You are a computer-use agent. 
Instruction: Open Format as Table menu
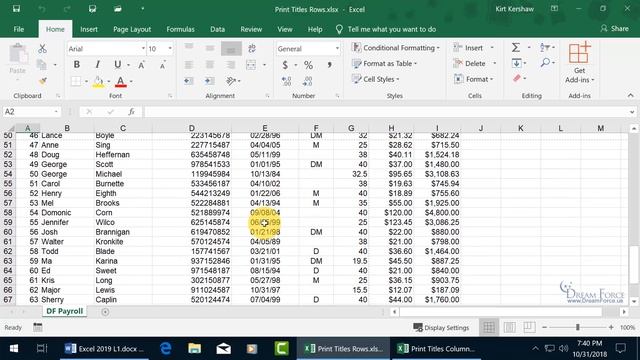pos(384,64)
